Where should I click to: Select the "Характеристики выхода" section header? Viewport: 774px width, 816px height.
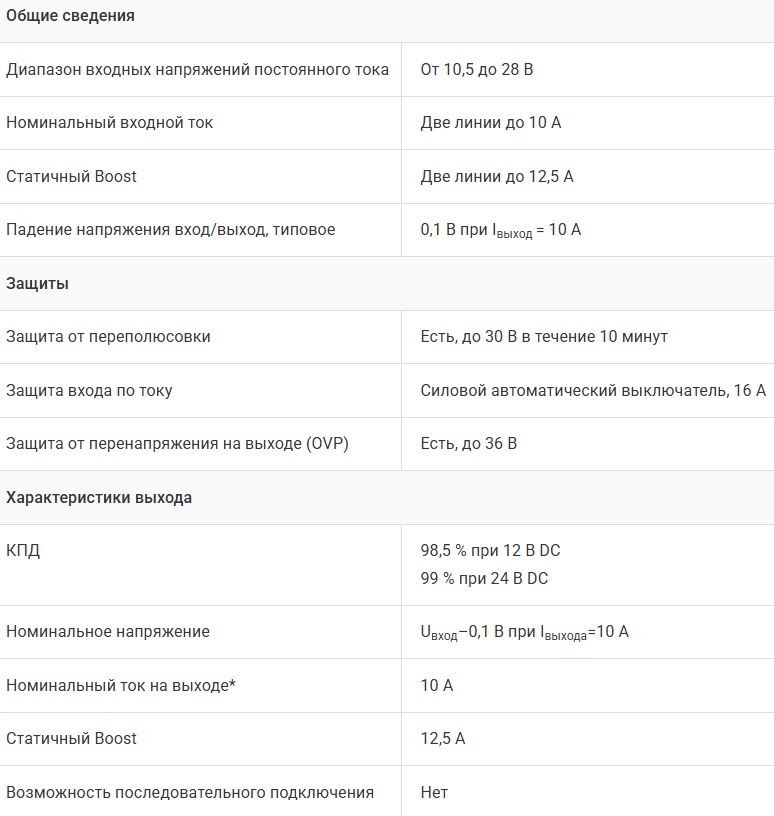pyautogui.click(x=99, y=497)
